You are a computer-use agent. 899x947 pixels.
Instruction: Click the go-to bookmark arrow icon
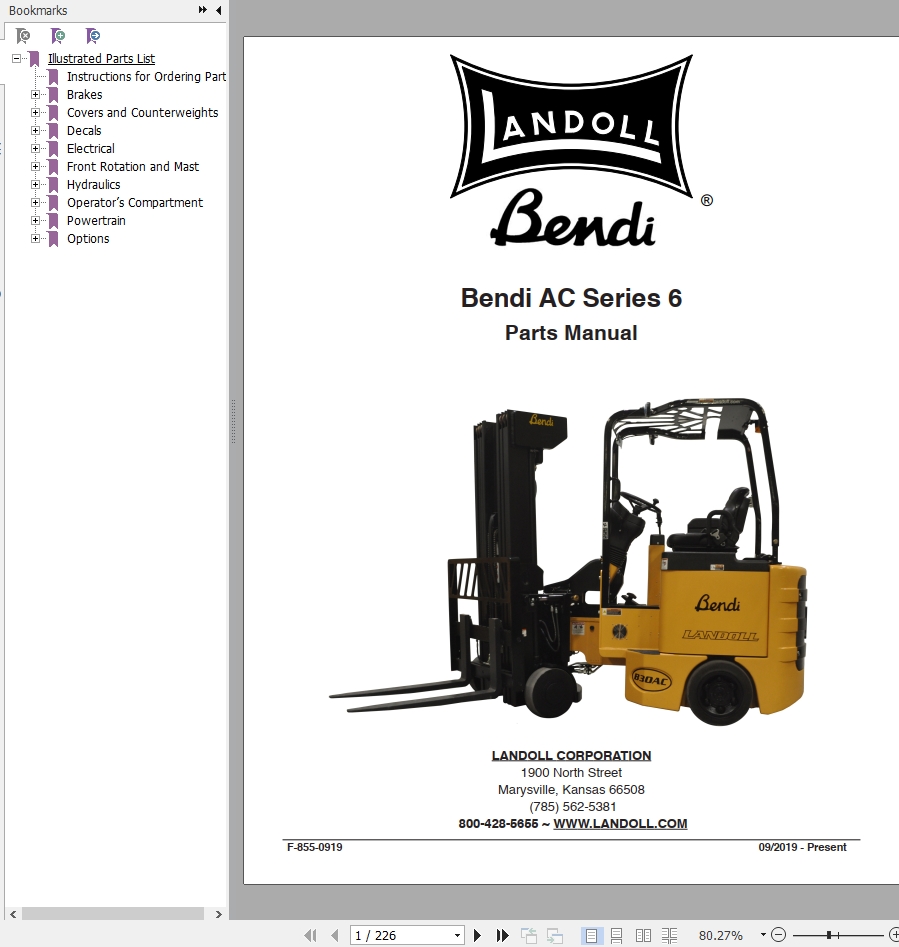click(x=93, y=36)
